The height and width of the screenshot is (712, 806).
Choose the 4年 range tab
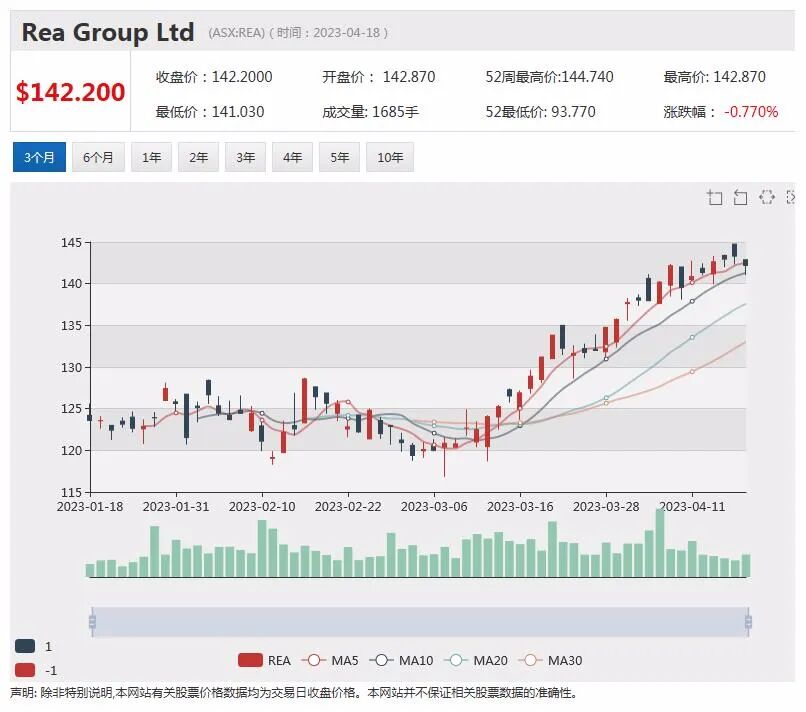[x=292, y=157]
